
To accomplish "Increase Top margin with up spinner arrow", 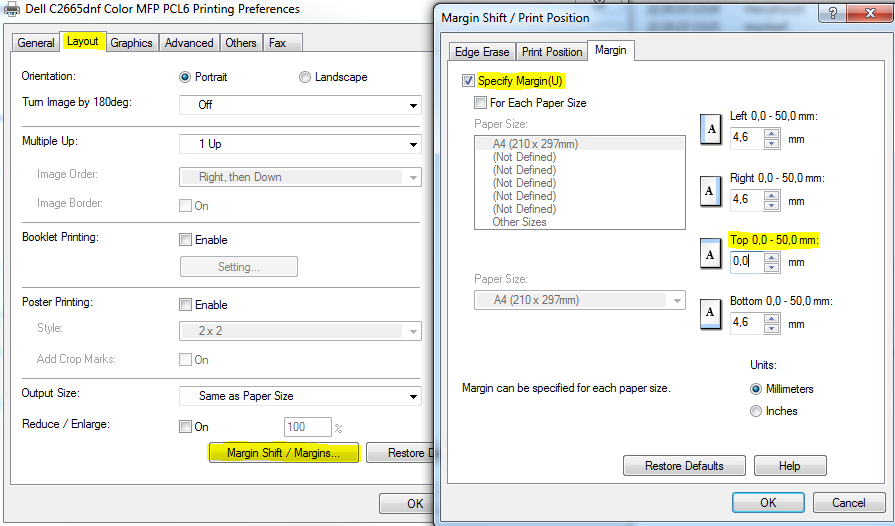I will [x=772, y=257].
